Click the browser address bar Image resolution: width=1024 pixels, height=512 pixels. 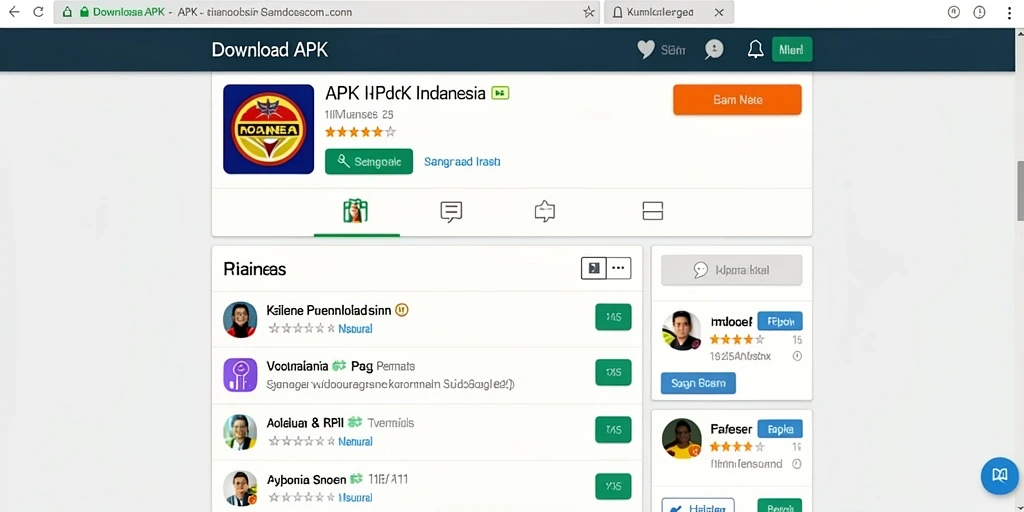point(327,12)
